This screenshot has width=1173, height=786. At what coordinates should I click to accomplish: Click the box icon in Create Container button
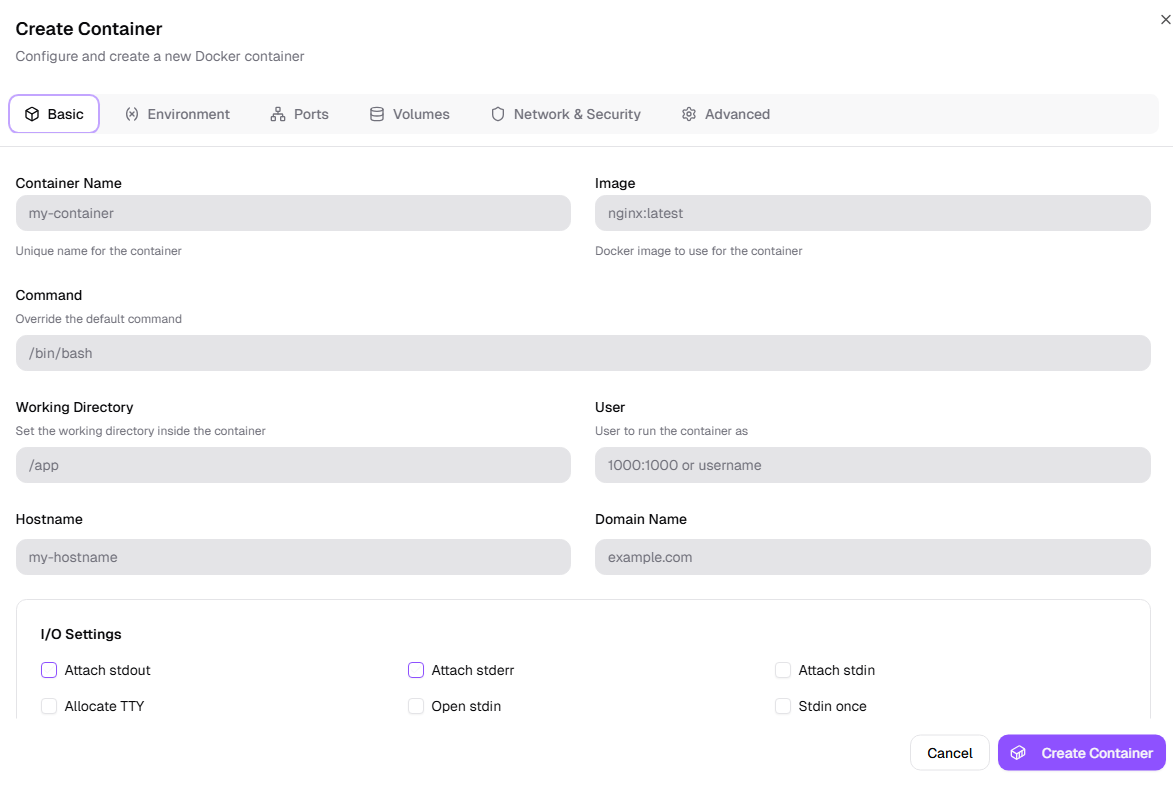coord(1018,753)
